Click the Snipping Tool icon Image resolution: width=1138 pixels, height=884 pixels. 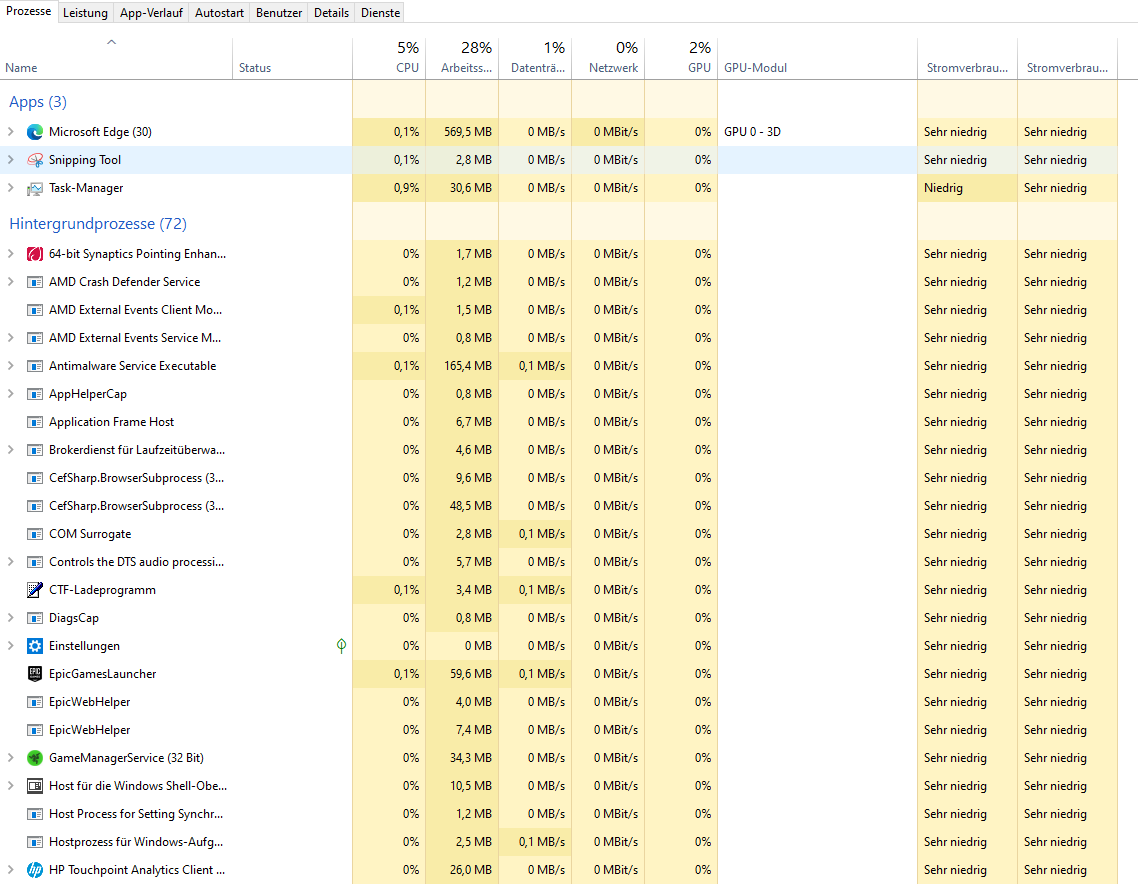coord(35,160)
